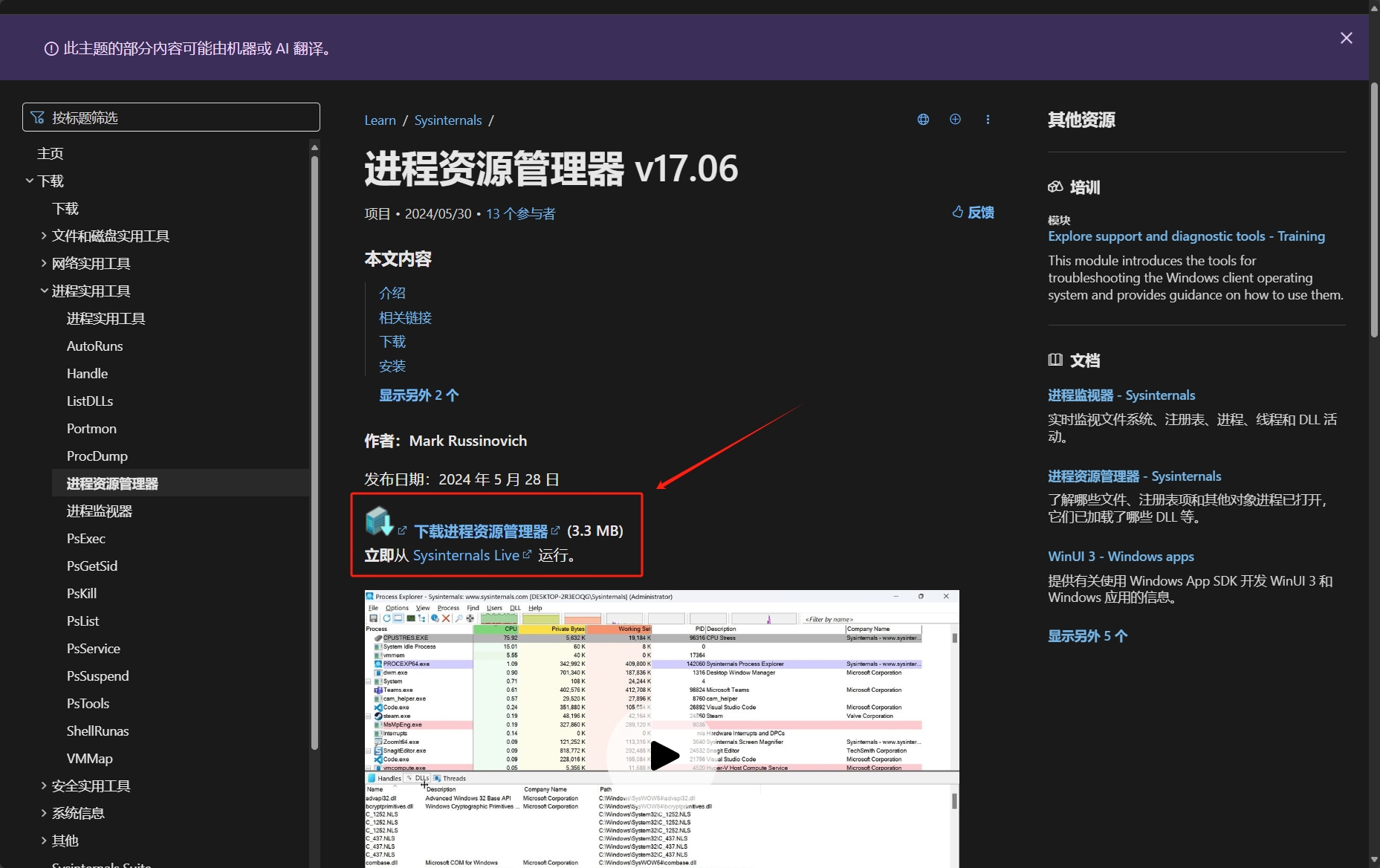Collapse the 下载 tree section
The width and height of the screenshot is (1380, 868).
tap(30, 181)
